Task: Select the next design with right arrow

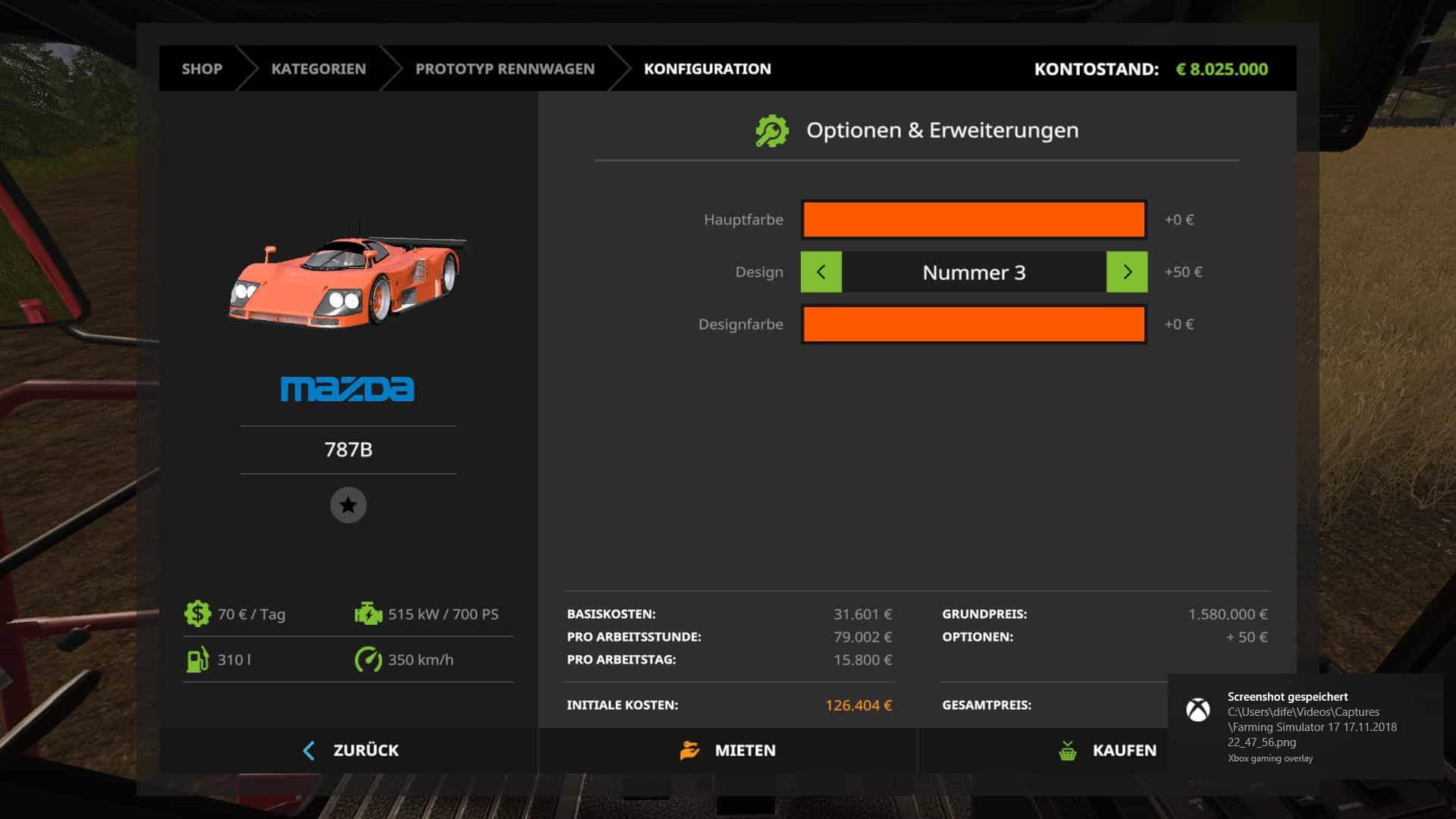Action: point(1127,272)
